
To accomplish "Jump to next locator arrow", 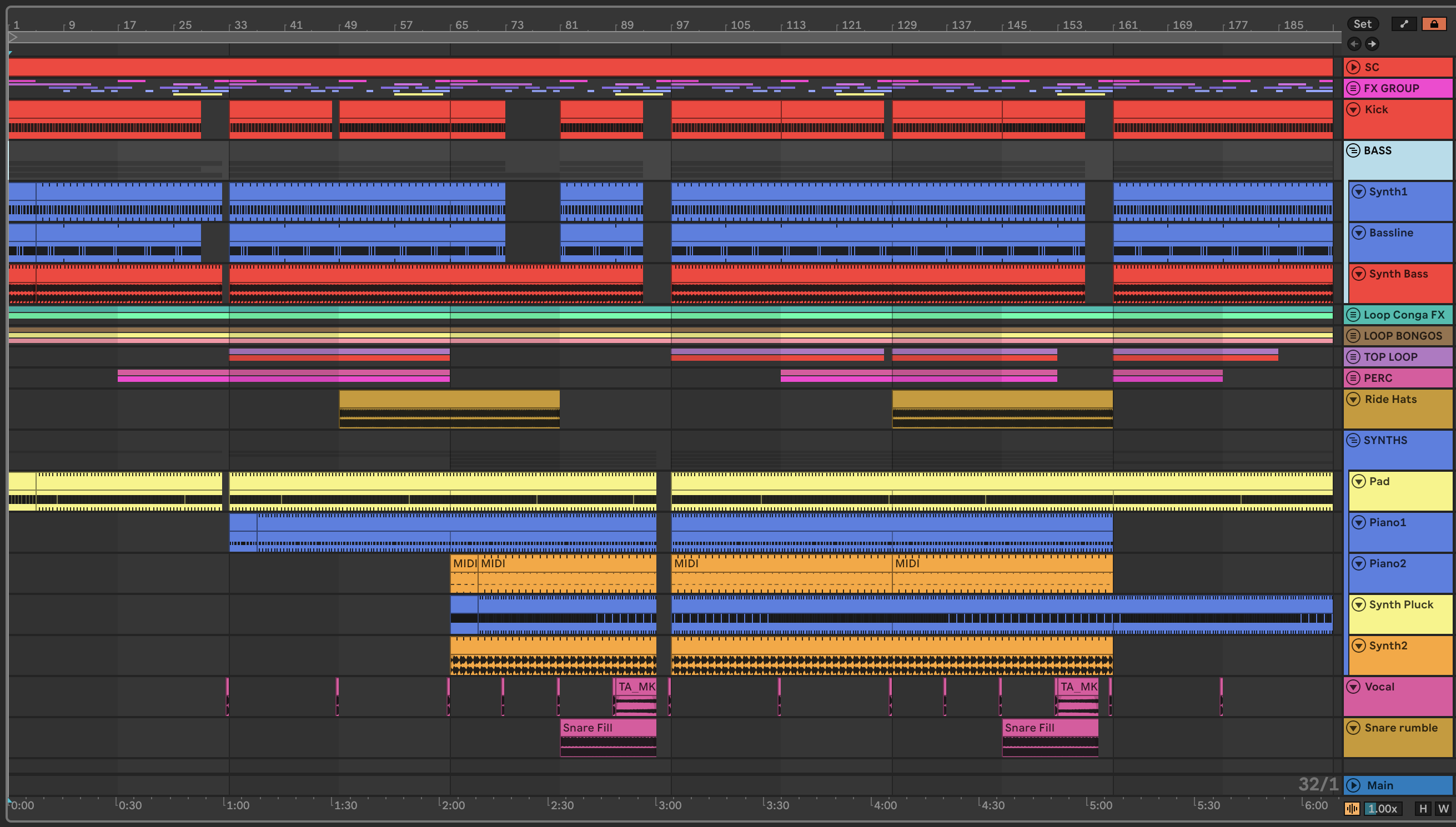I will click(1372, 44).
